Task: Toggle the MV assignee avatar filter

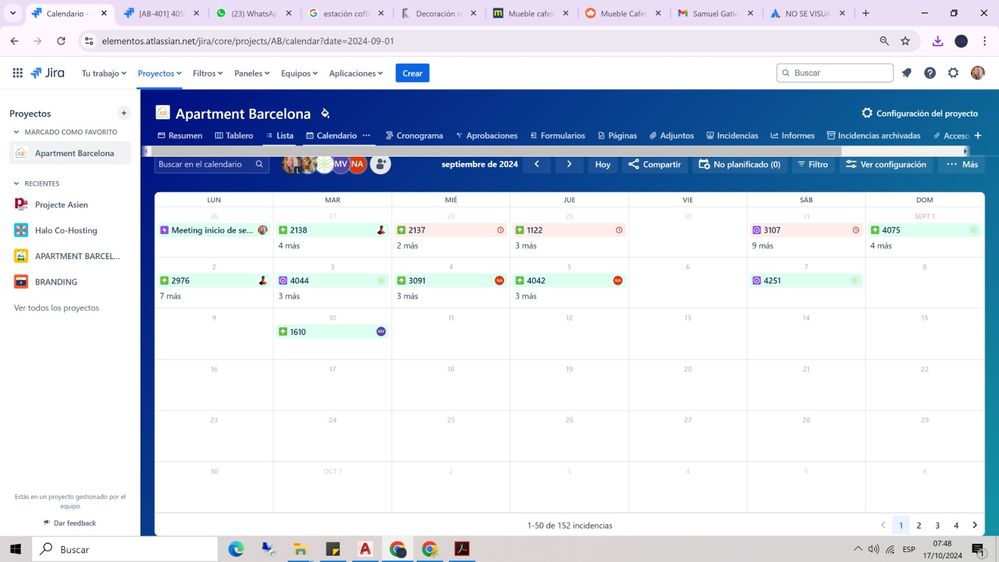Action: tap(341, 164)
